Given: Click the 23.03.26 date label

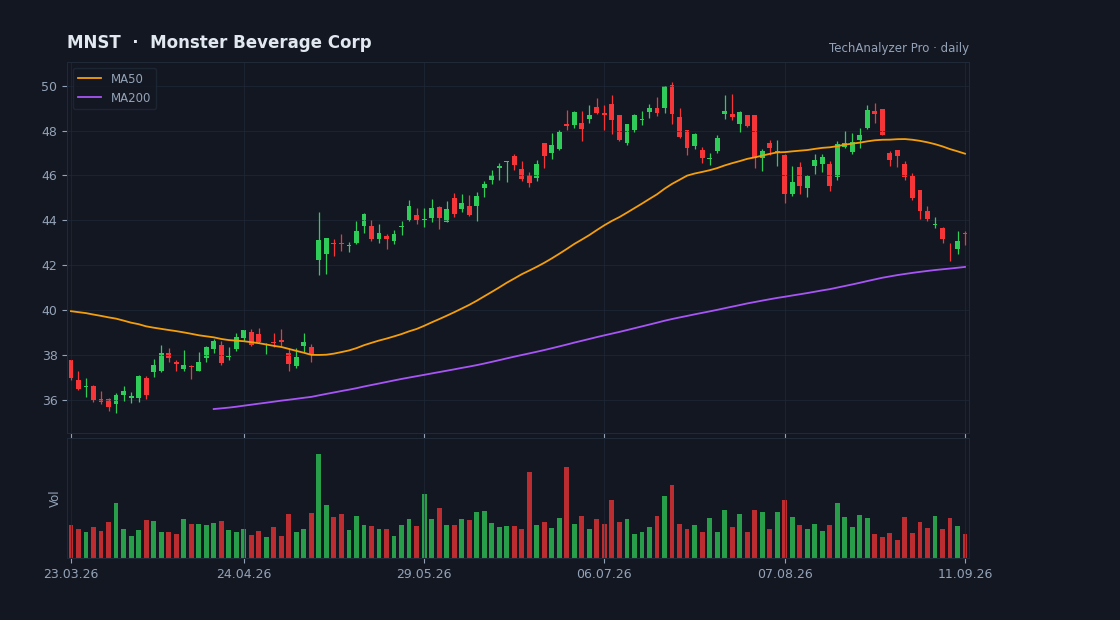Looking at the screenshot, I should pos(71,574).
